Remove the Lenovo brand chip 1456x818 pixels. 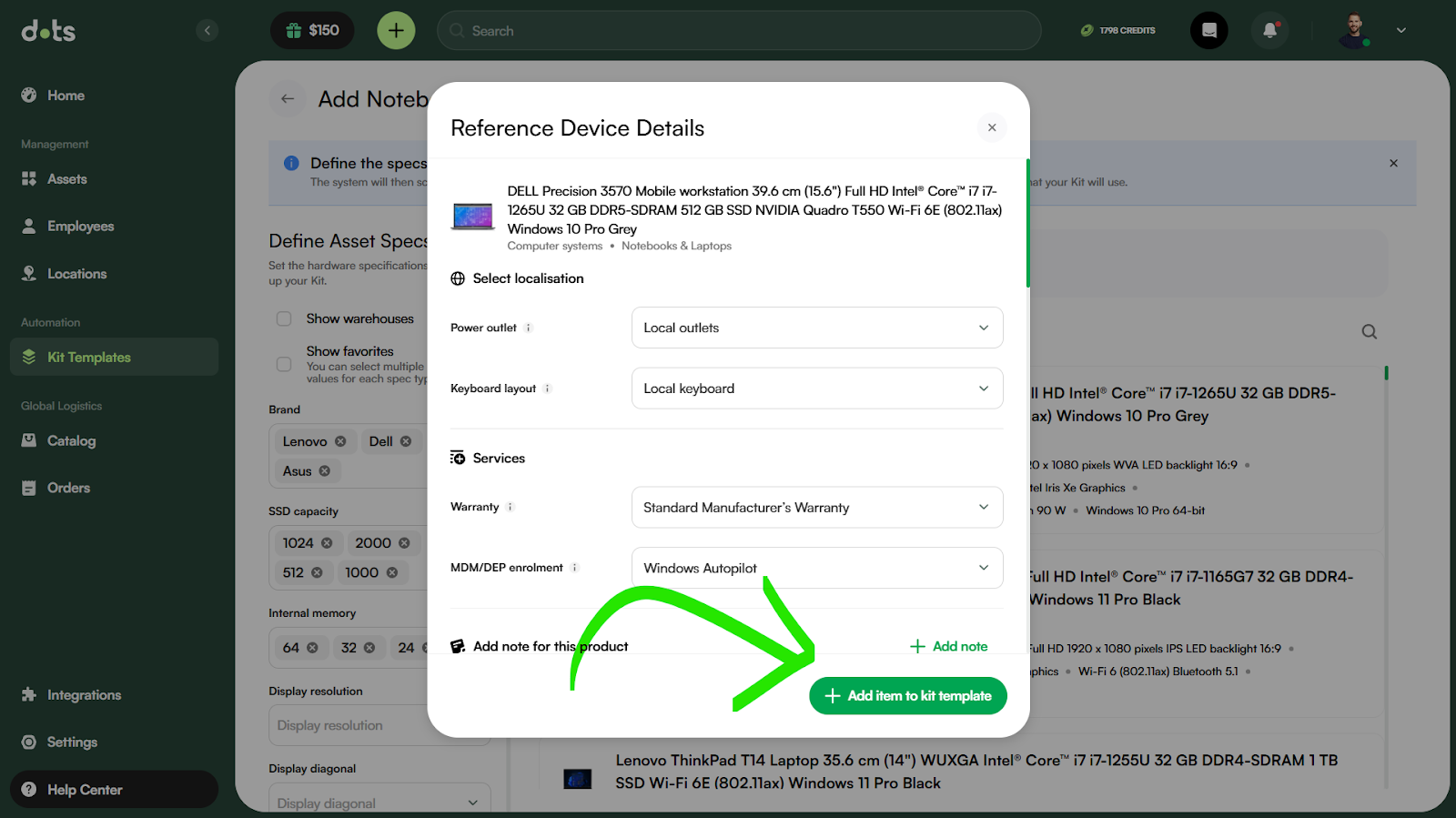click(x=340, y=441)
